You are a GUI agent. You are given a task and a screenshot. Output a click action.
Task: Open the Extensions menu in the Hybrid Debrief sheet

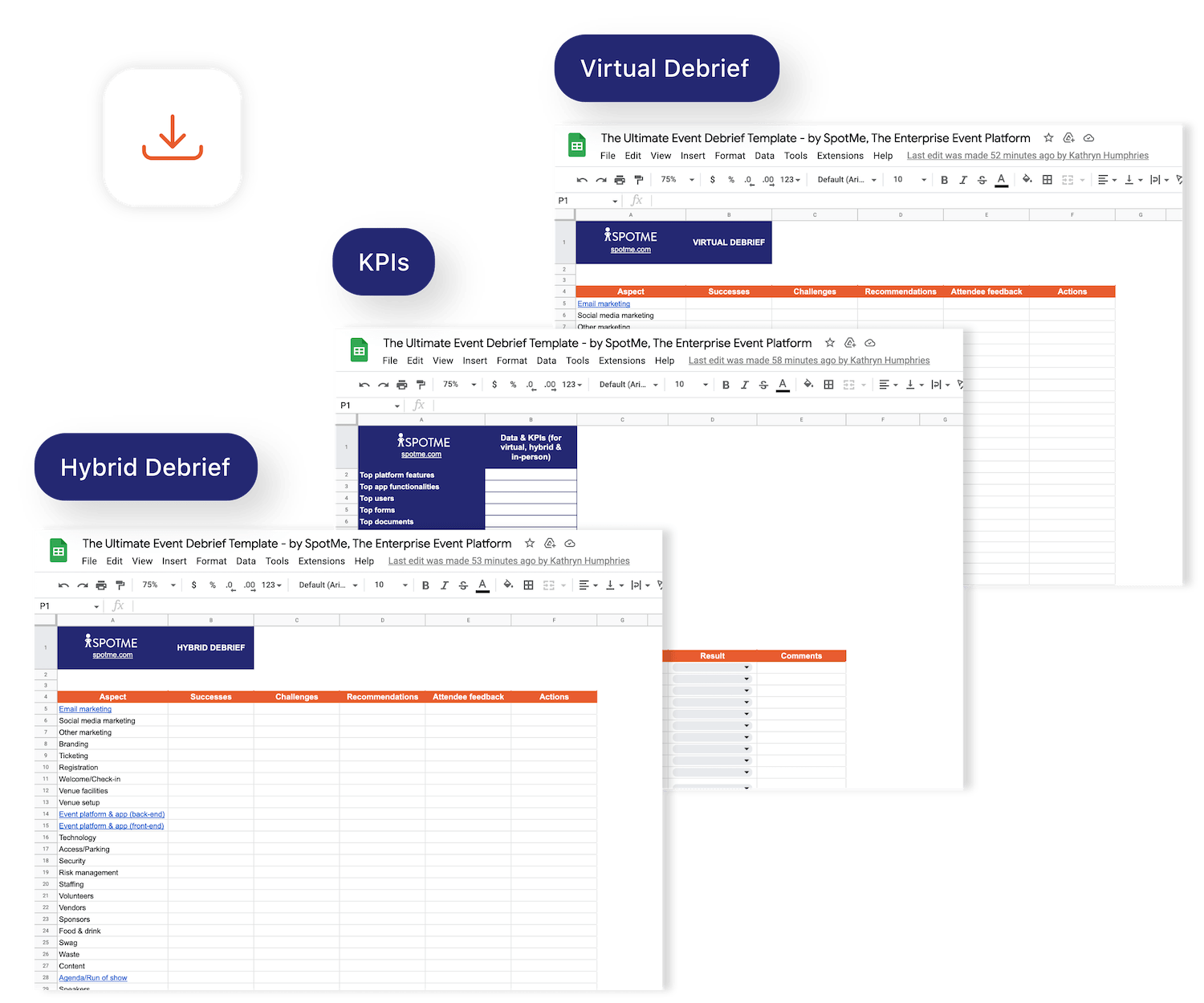321,561
